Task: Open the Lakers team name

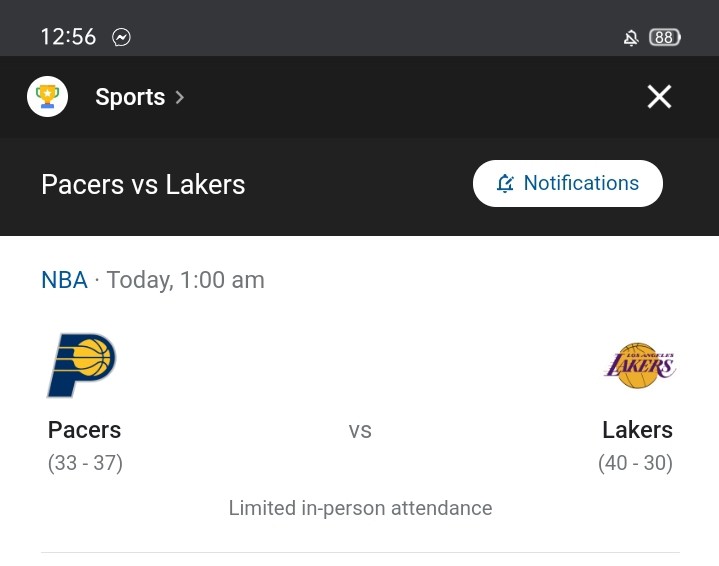Action: click(637, 430)
